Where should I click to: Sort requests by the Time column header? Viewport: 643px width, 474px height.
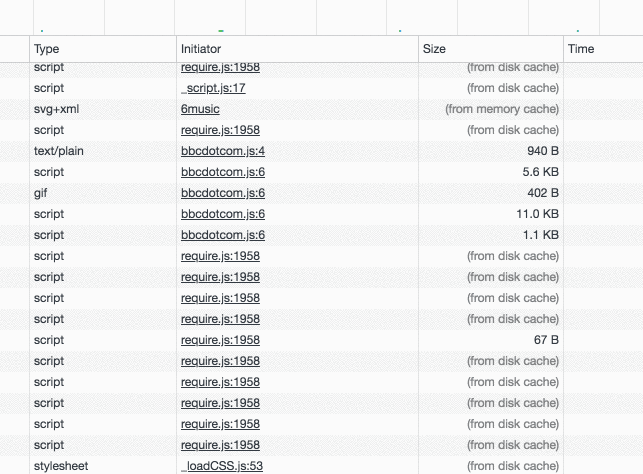(x=603, y=49)
